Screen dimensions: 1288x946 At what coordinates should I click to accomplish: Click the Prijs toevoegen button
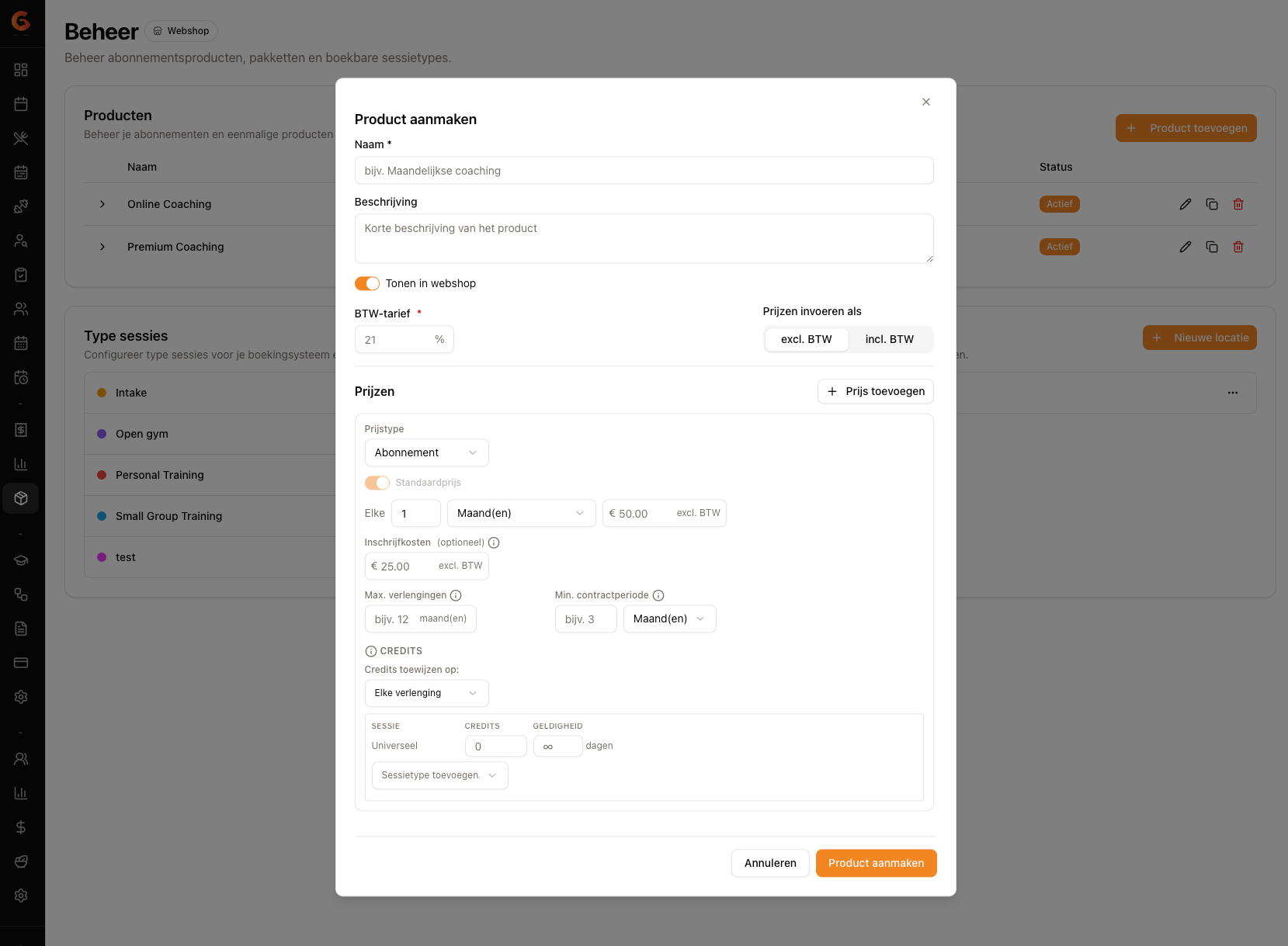pyautogui.click(x=876, y=391)
